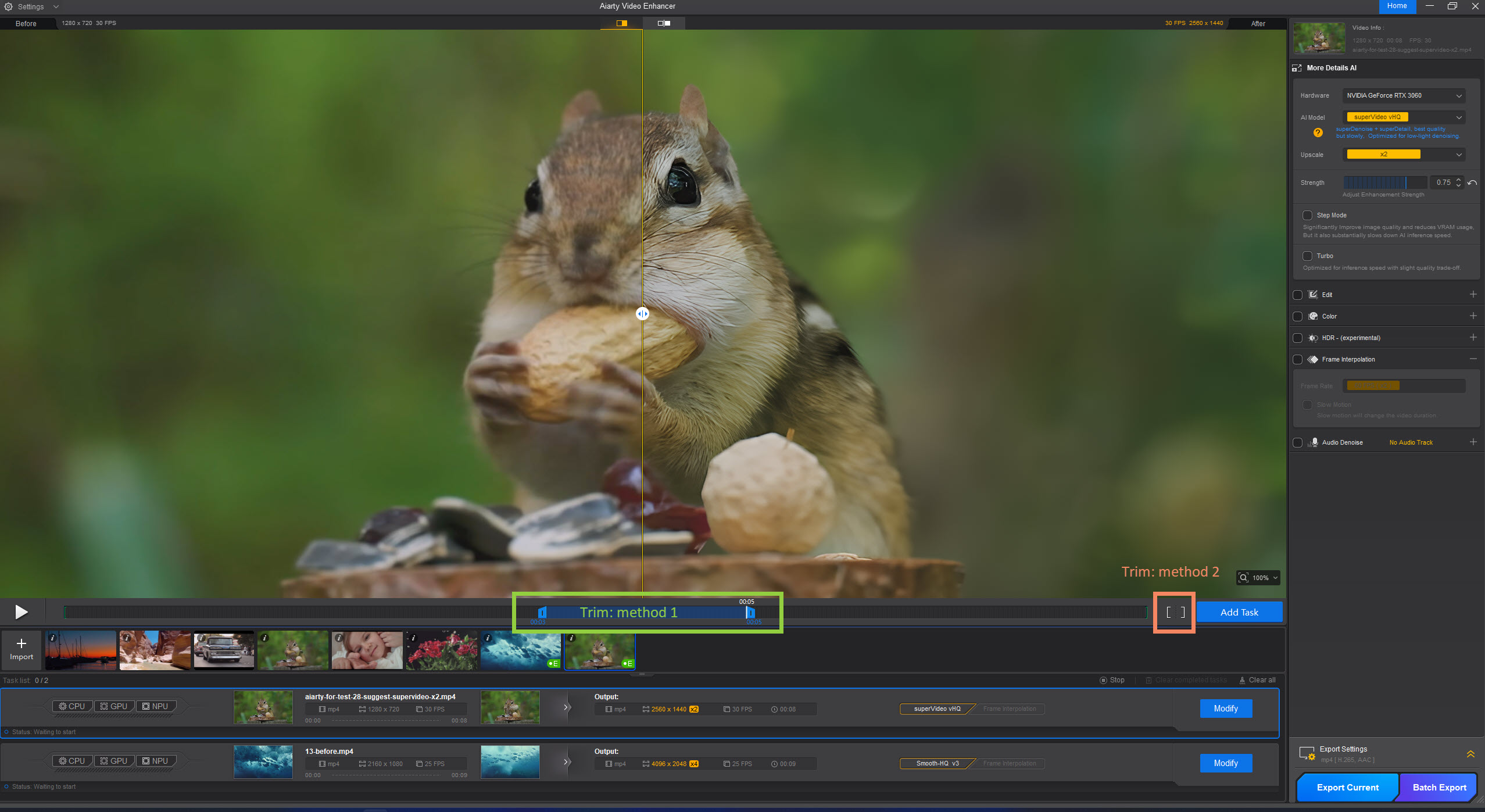The width and height of the screenshot is (1485, 812).
Task: Click the Home tab
Action: [x=1397, y=6]
